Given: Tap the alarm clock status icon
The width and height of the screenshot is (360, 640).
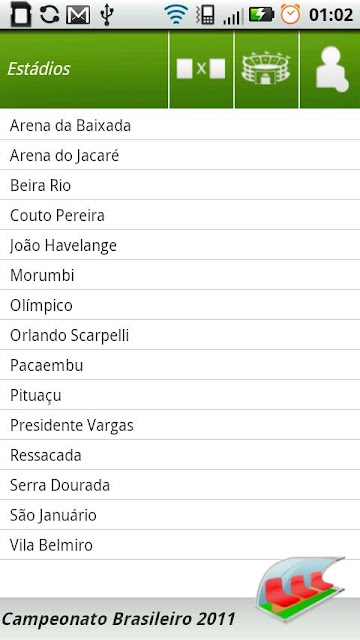Looking at the screenshot, I should coord(290,15).
